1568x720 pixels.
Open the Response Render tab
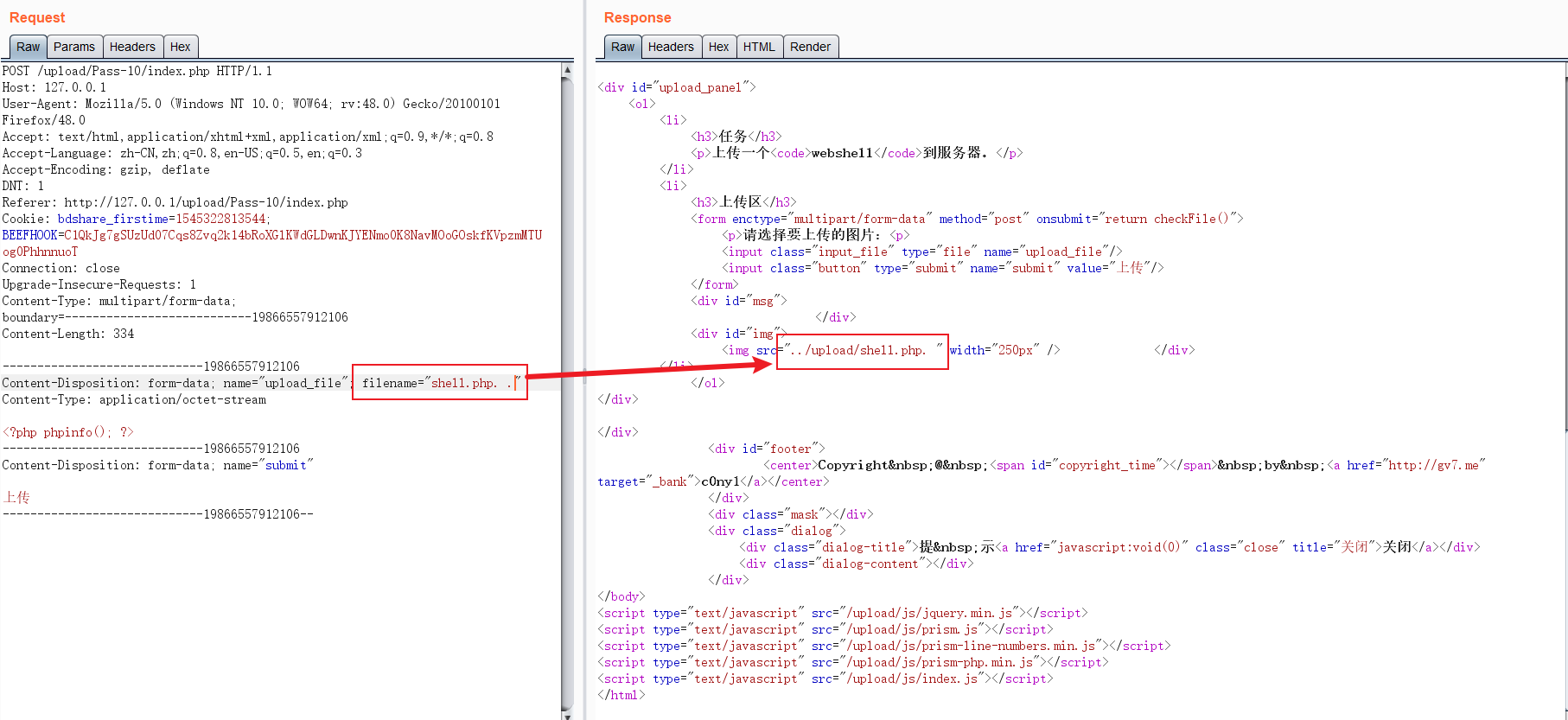pos(810,47)
